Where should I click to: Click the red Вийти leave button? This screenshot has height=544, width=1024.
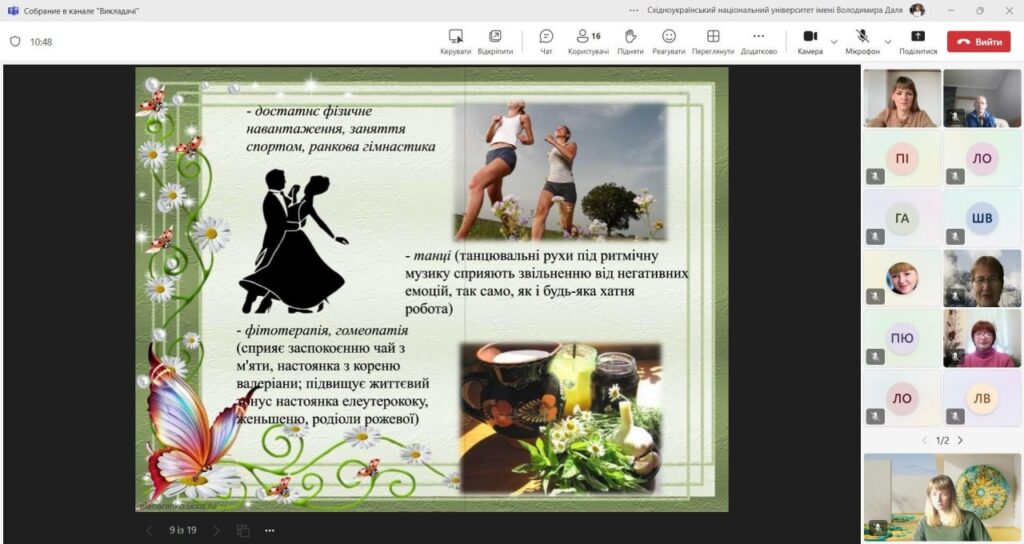point(979,42)
